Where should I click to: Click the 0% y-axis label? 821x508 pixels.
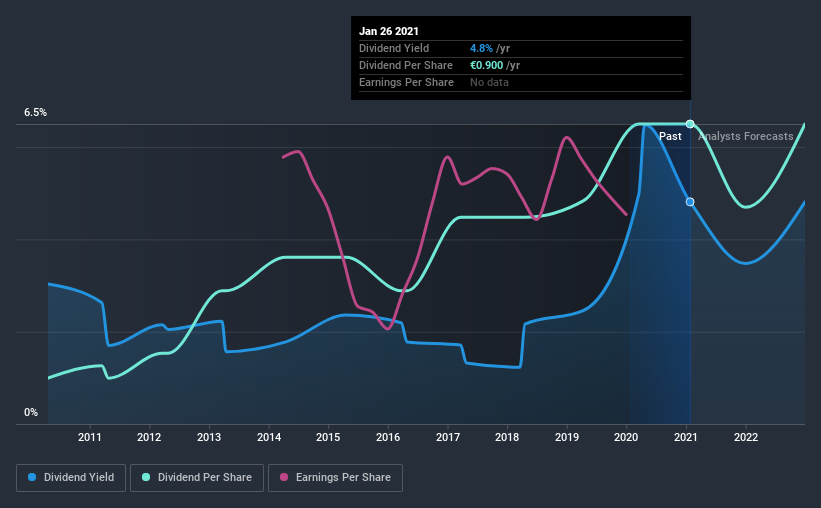pyautogui.click(x=31, y=413)
